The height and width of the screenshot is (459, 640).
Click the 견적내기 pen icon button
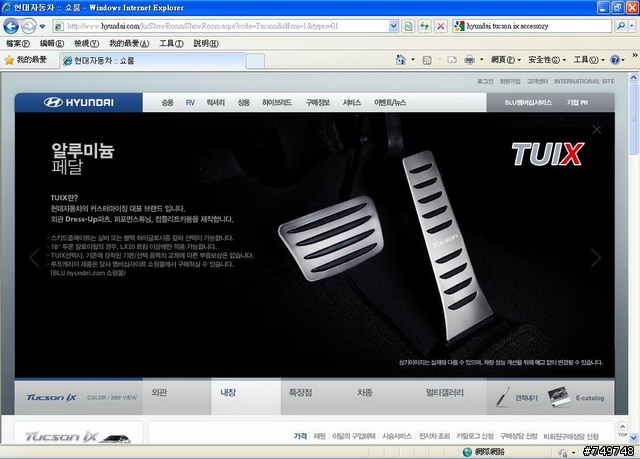[516, 397]
